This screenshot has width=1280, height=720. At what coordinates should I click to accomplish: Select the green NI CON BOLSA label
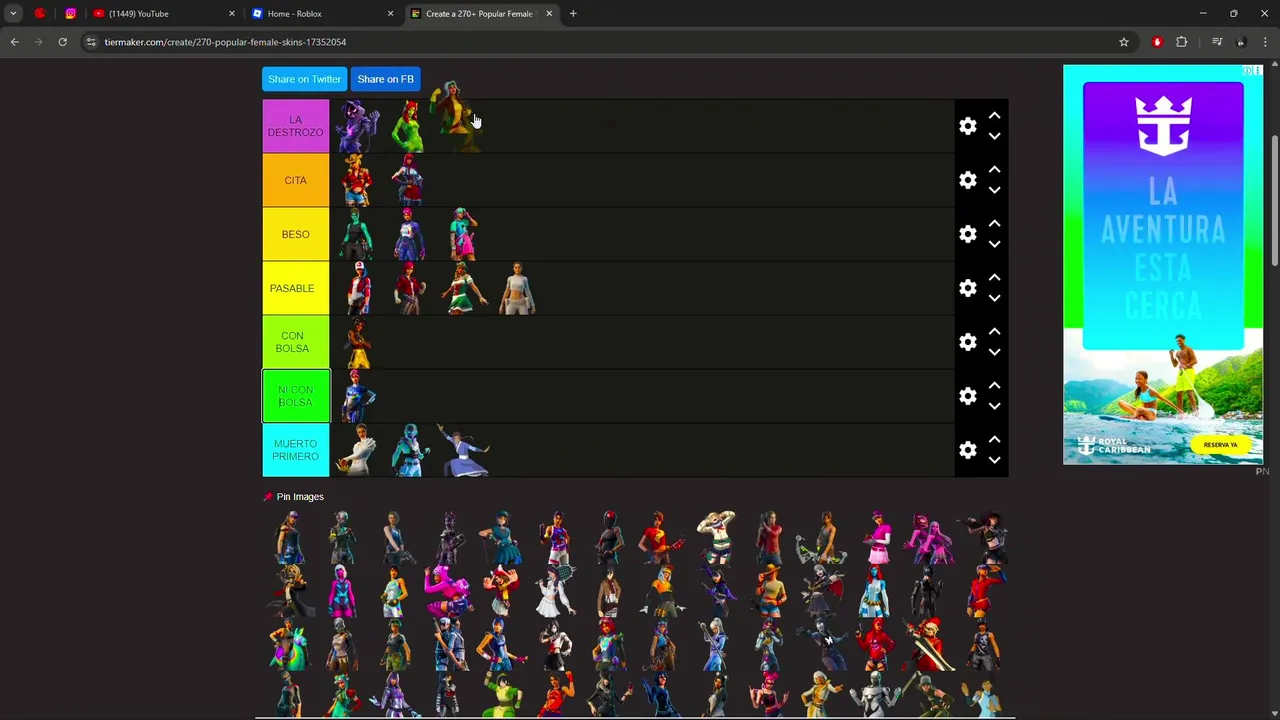[295, 396]
